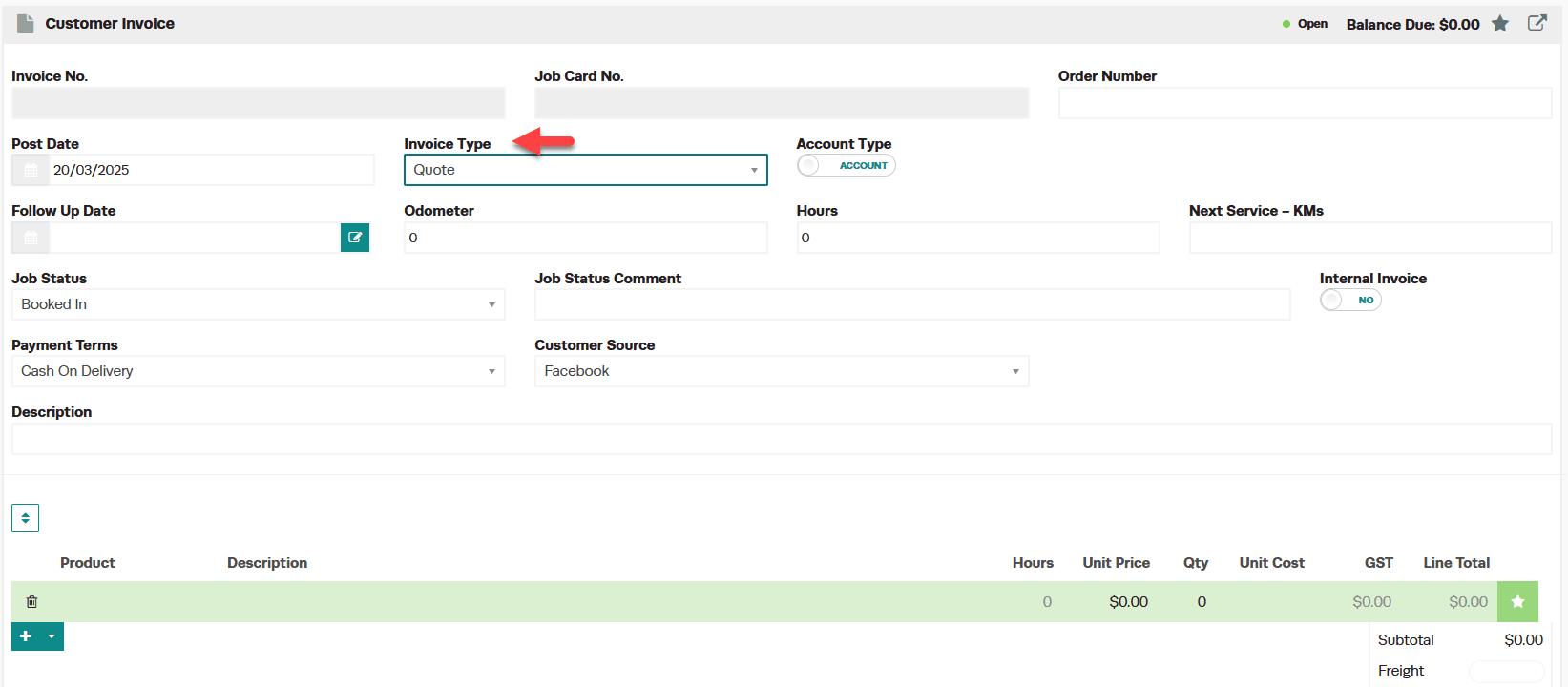Click the Subtotal $0.00 value

[1523, 640]
